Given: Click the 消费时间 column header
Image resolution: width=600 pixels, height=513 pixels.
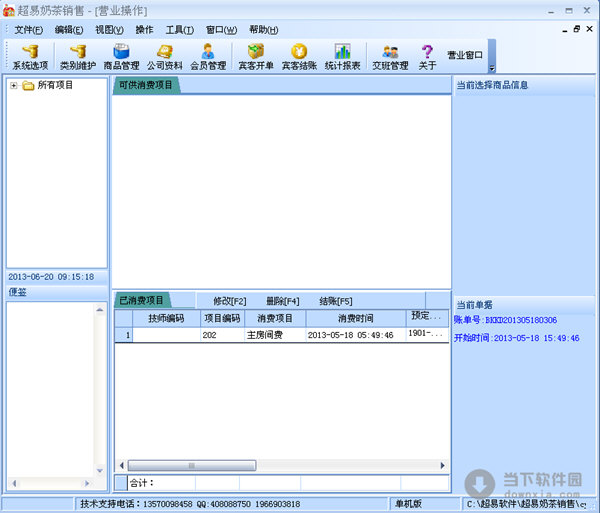Looking at the screenshot, I should tap(355, 318).
